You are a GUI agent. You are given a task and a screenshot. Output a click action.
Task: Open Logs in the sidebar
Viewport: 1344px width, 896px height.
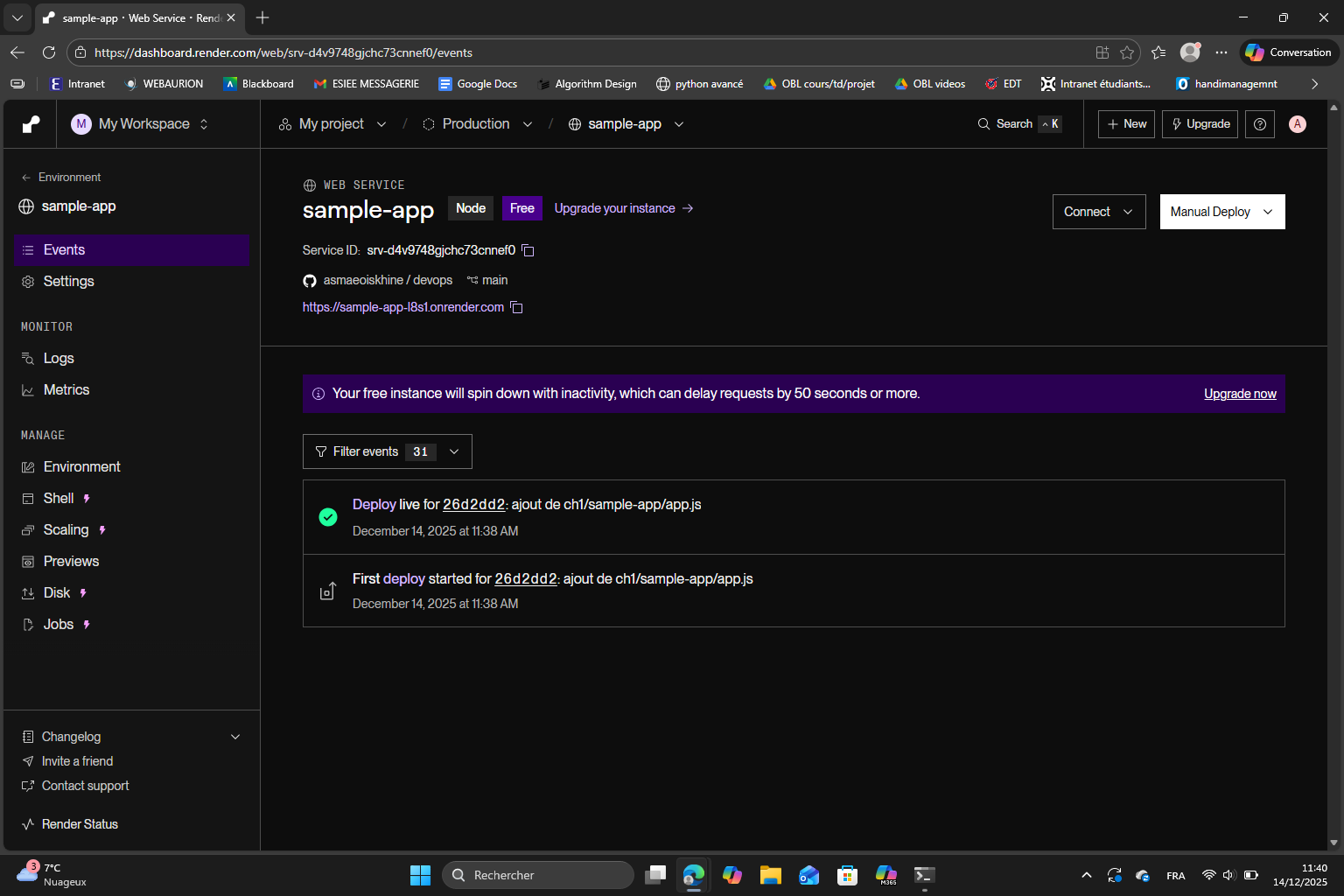(59, 359)
